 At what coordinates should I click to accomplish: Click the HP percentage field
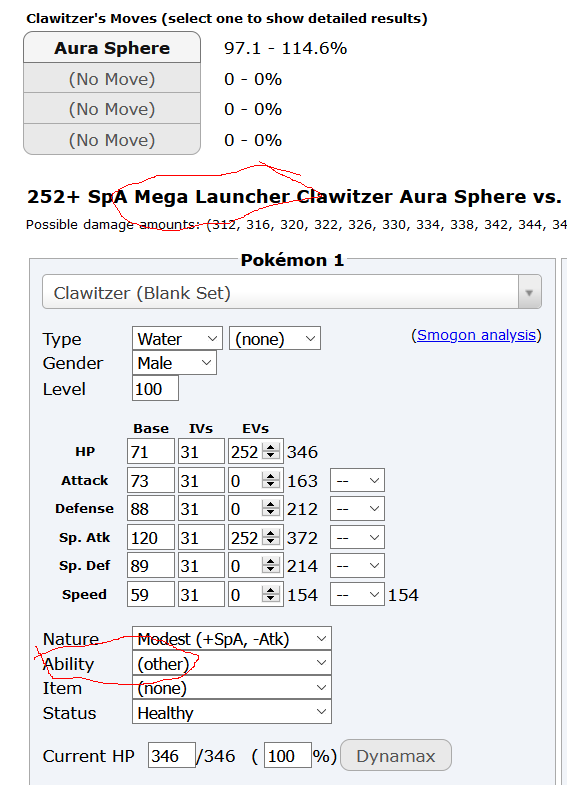tap(288, 755)
